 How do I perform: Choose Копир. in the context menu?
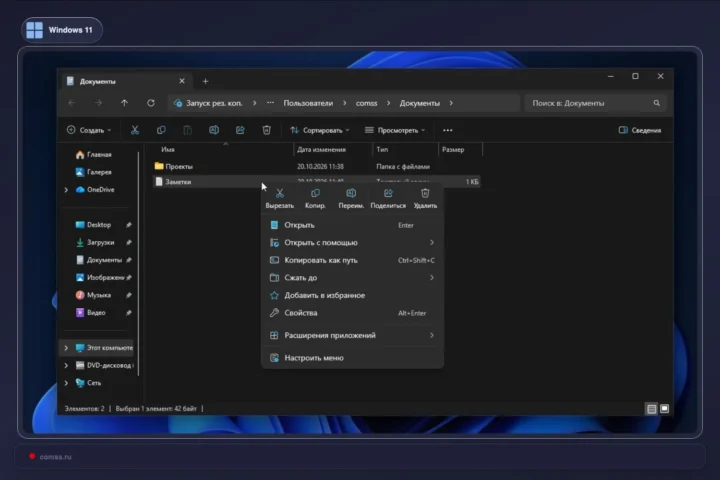coord(315,198)
